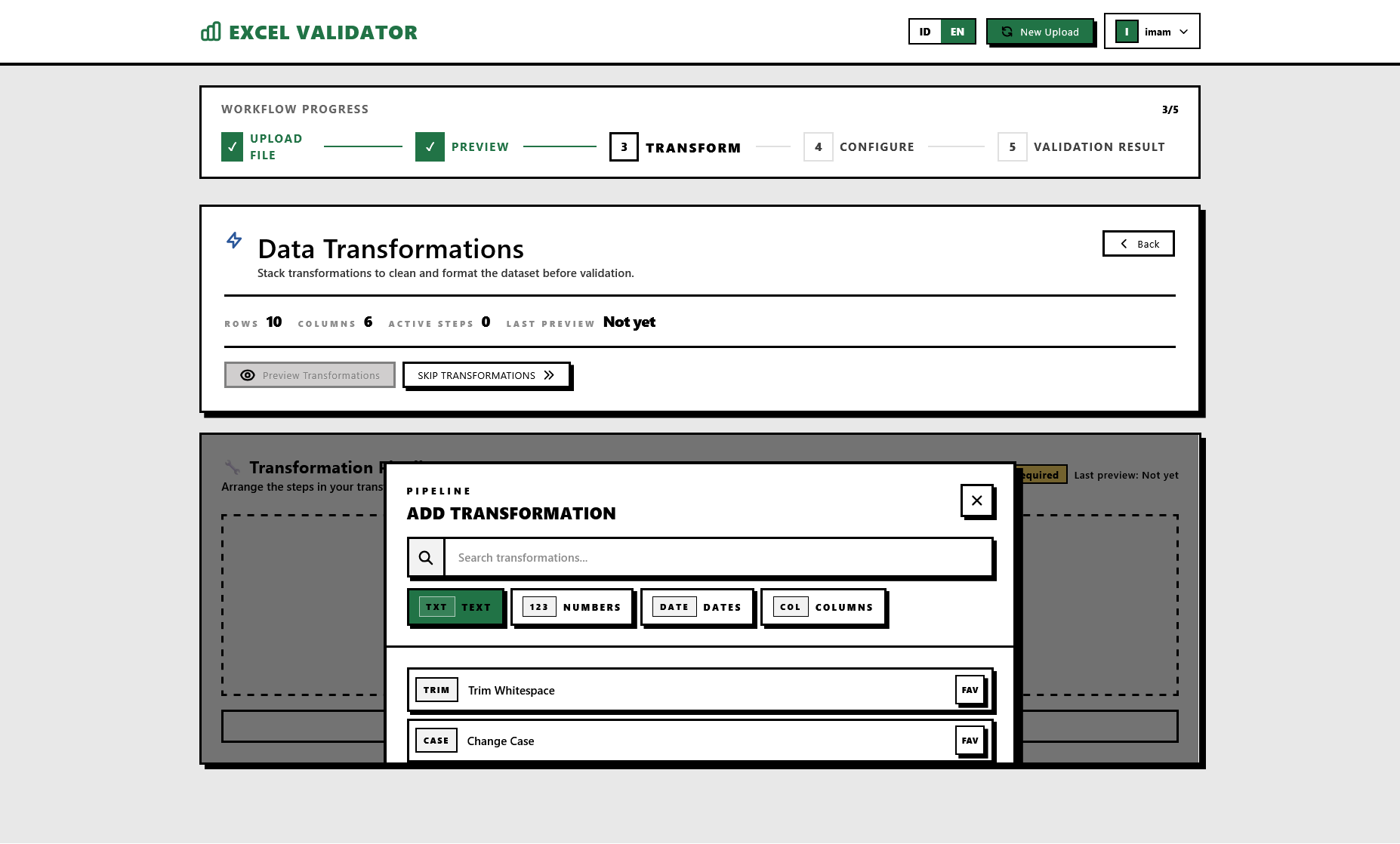Click the Preview Transformations eye icon
The height and width of the screenshot is (844, 1400).
pyautogui.click(x=247, y=375)
